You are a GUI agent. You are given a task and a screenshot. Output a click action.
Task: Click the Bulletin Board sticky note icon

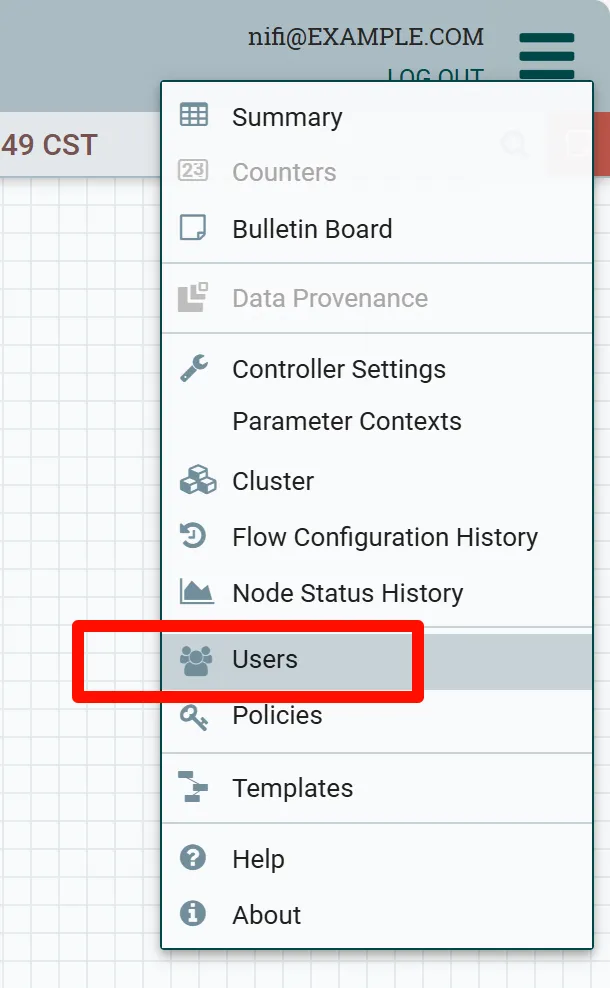193,228
